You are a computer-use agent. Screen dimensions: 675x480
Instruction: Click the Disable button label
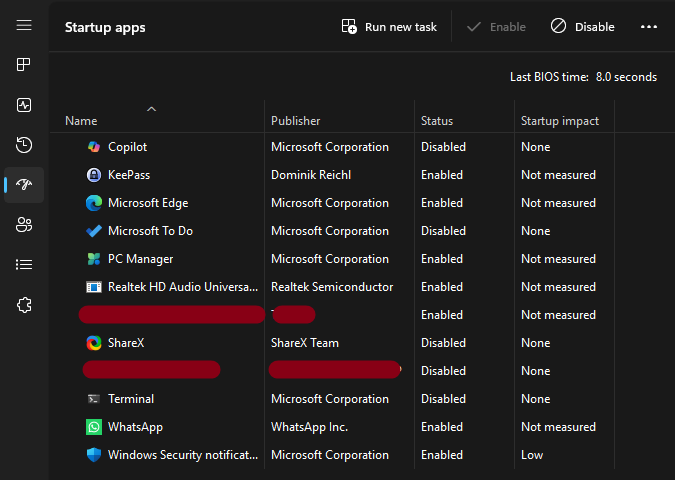pyautogui.click(x=594, y=27)
